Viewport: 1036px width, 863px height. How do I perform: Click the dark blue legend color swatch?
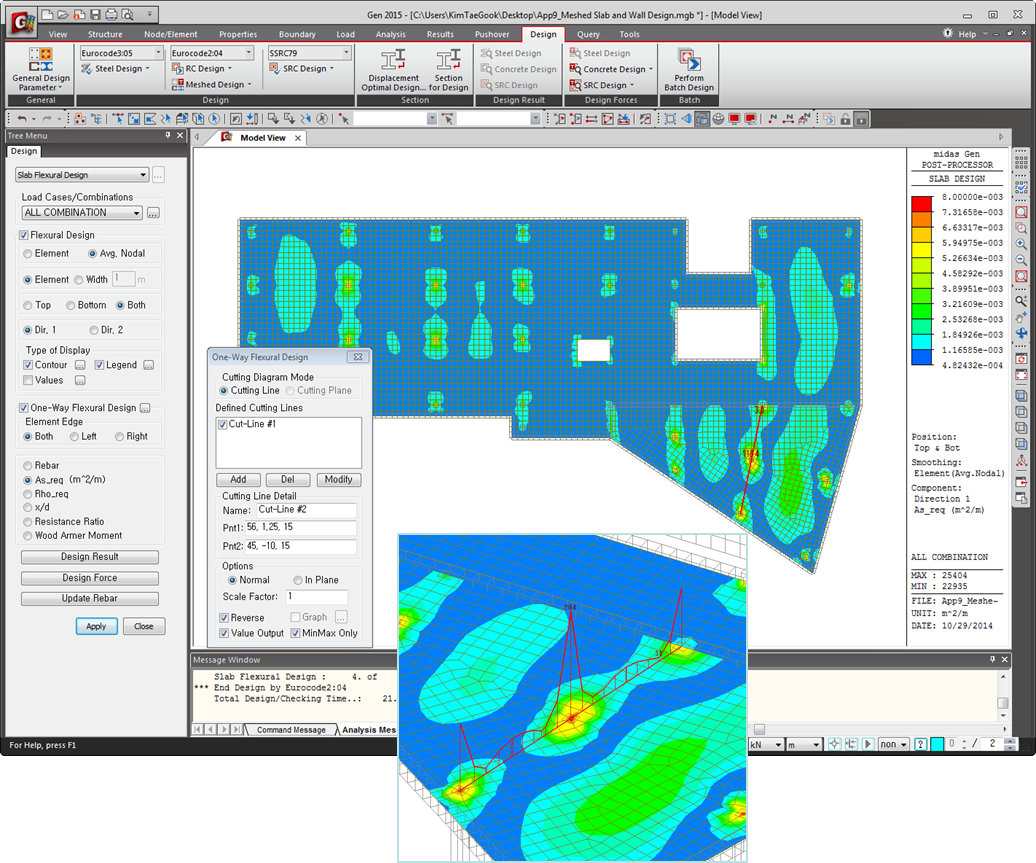coord(922,357)
